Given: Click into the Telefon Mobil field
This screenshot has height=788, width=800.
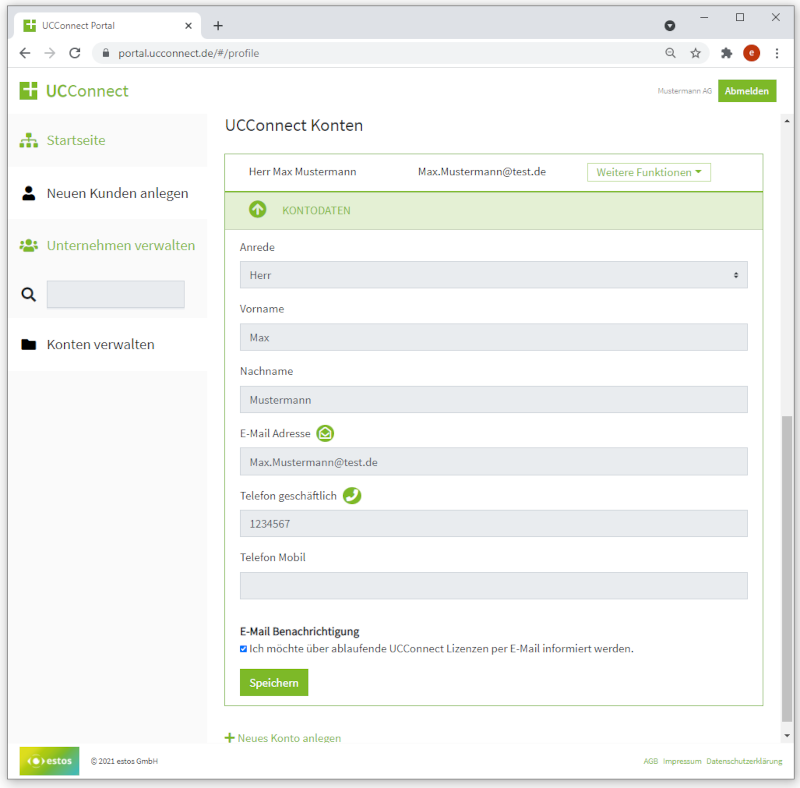Looking at the screenshot, I should [x=493, y=586].
